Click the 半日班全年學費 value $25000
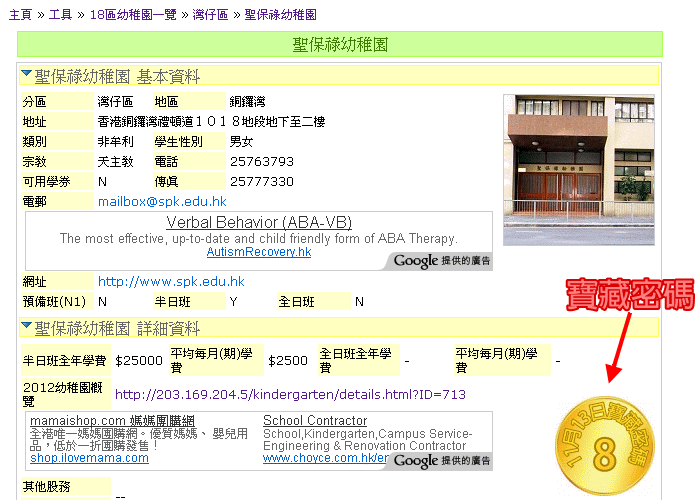The width and height of the screenshot is (696, 500). point(139,361)
